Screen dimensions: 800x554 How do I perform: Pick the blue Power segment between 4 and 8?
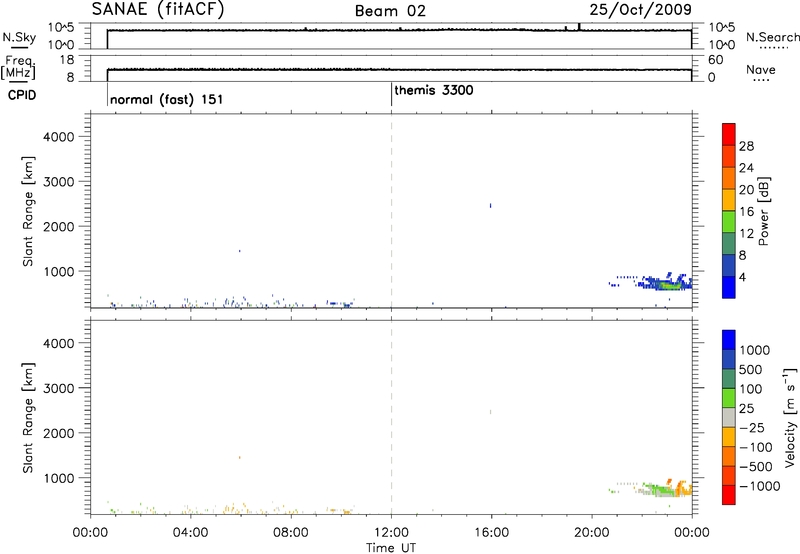(729, 265)
